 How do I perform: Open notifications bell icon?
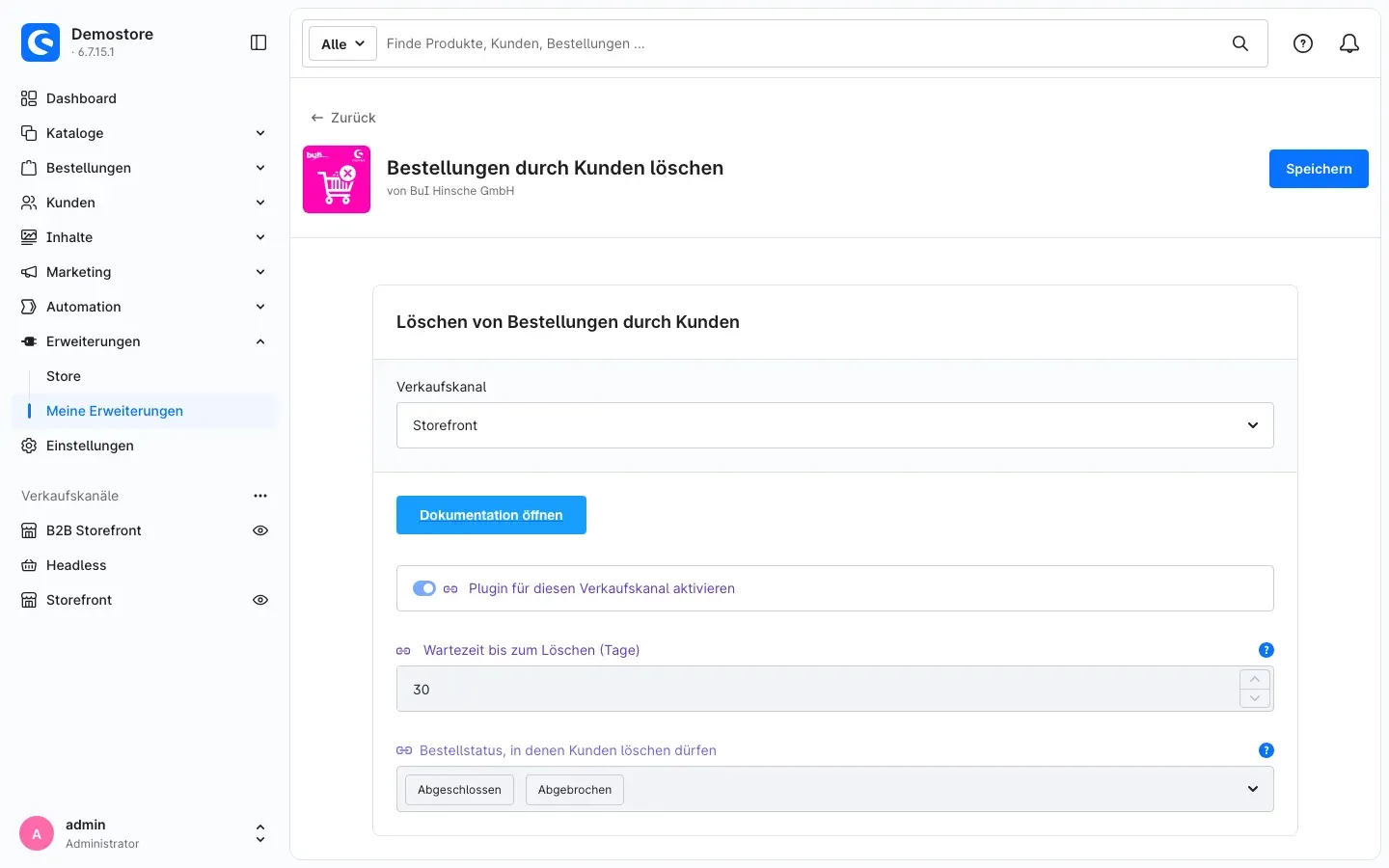(x=1349, y=43)
